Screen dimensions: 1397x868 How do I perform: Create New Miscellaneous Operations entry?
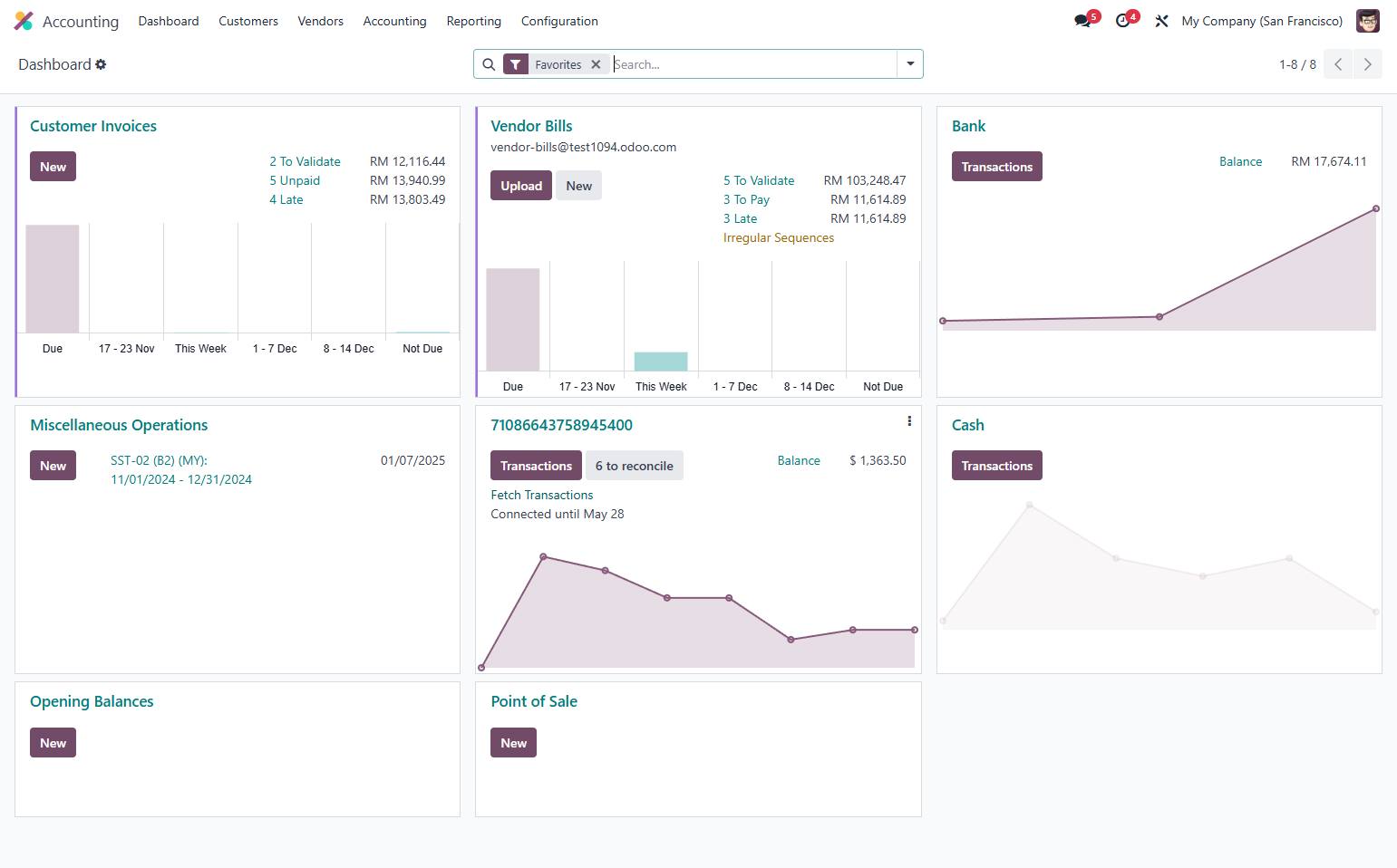click(x=53, y=466)
